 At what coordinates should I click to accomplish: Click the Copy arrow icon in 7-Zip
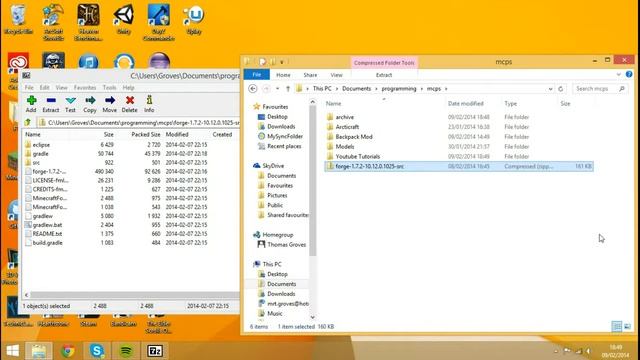90,100
